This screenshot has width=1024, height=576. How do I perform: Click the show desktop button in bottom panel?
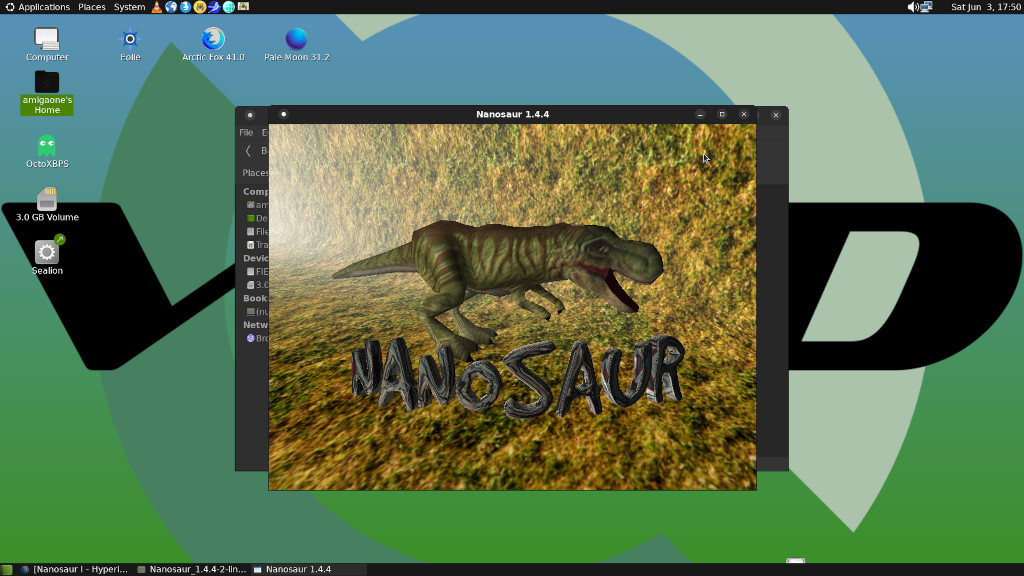coord(7,569)
